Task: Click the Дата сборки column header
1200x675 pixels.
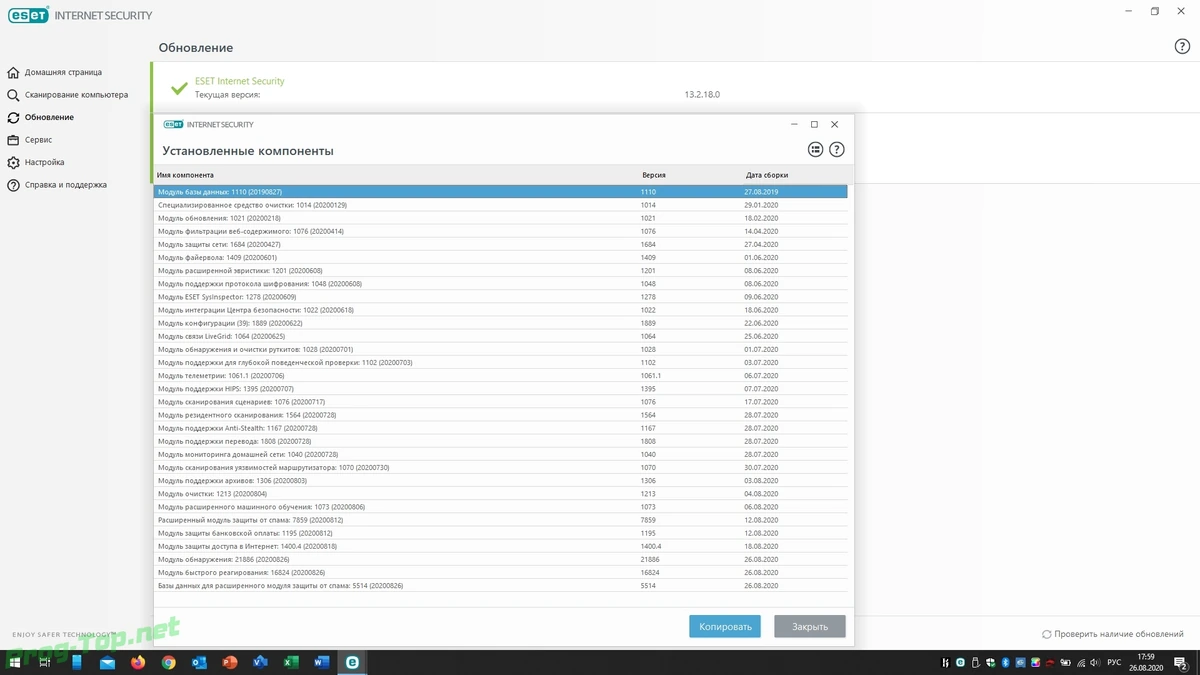Action: click(766, 175)
